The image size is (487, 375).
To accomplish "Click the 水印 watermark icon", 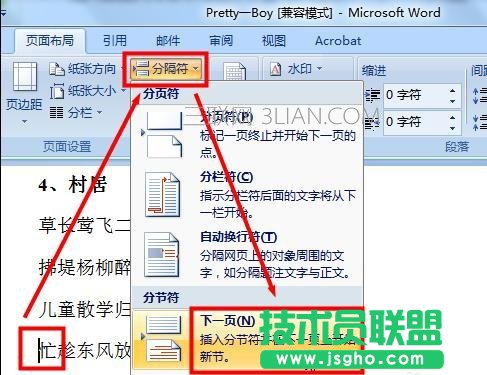I will click(x=275, y=69).
